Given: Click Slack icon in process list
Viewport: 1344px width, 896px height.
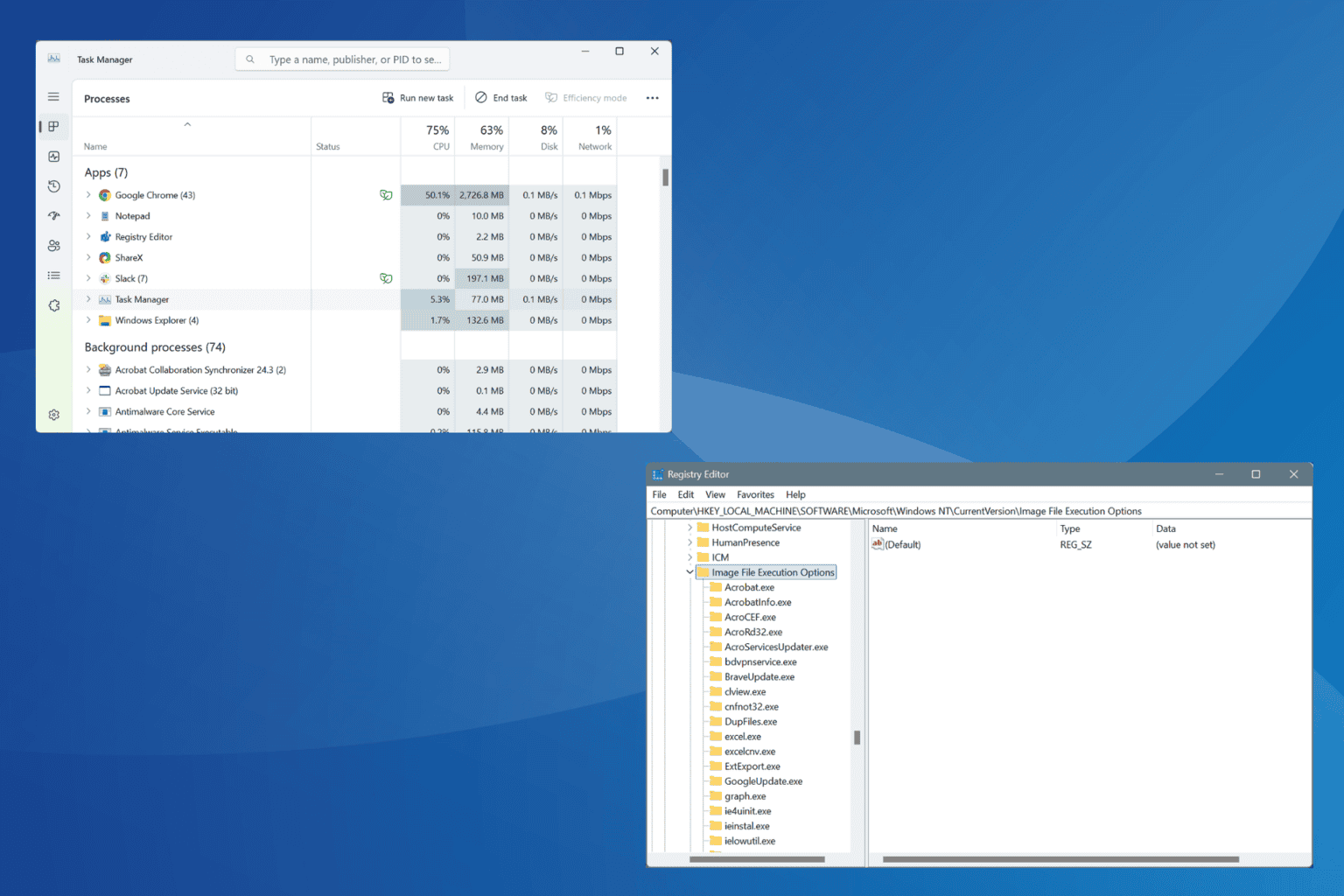Looking at the screenshot, I should (x=105, y=279).
